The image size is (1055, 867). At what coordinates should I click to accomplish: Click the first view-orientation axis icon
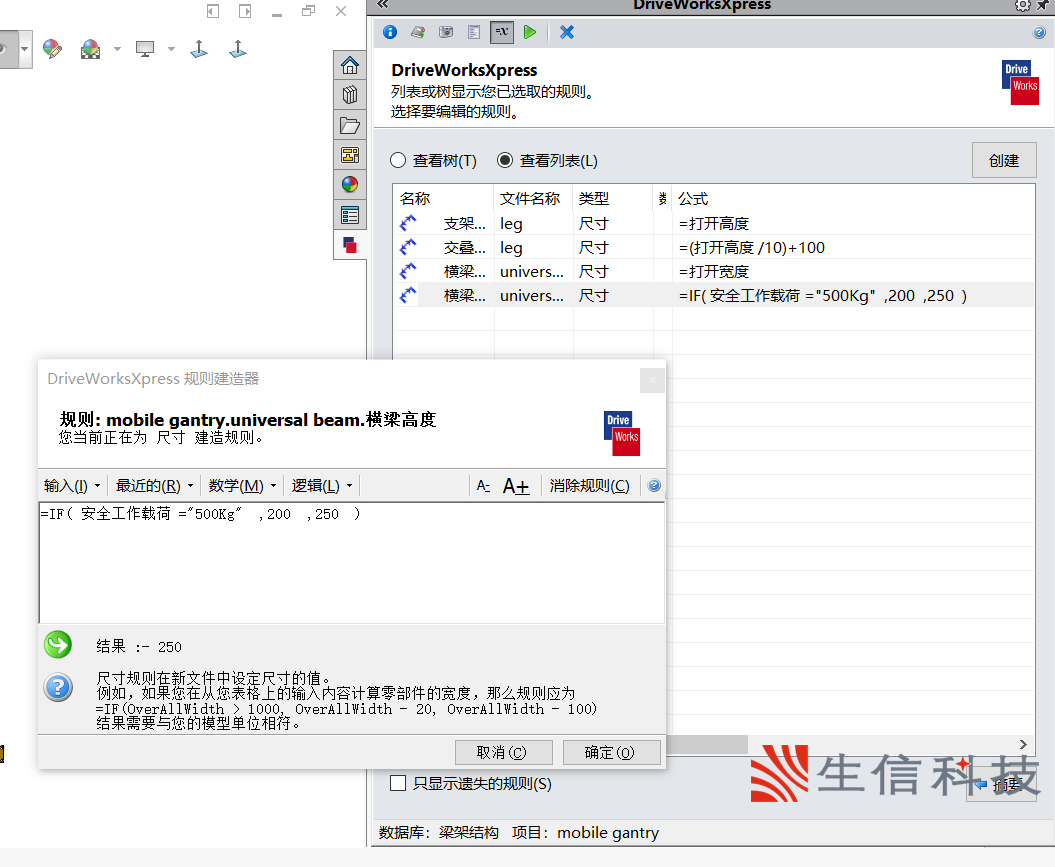(199, 48)
